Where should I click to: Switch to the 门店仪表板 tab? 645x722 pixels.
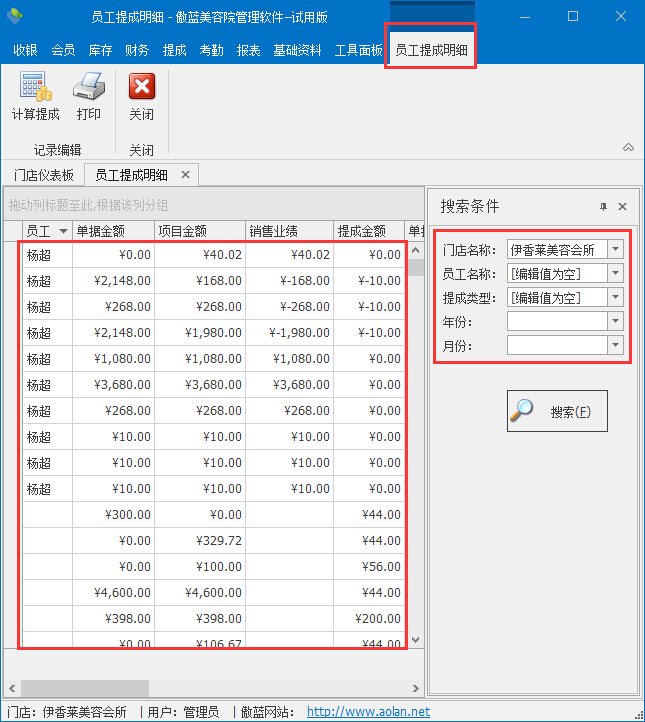[44, 175]
